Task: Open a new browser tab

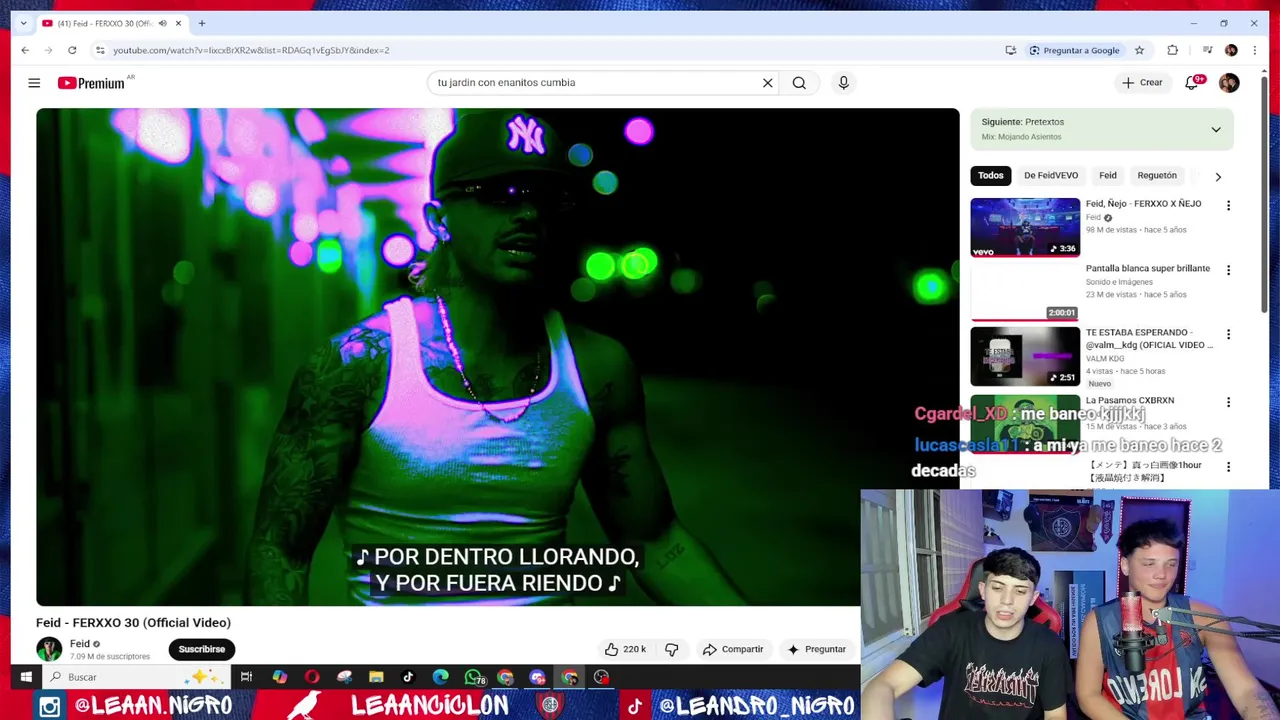Action: click(202, 23)
